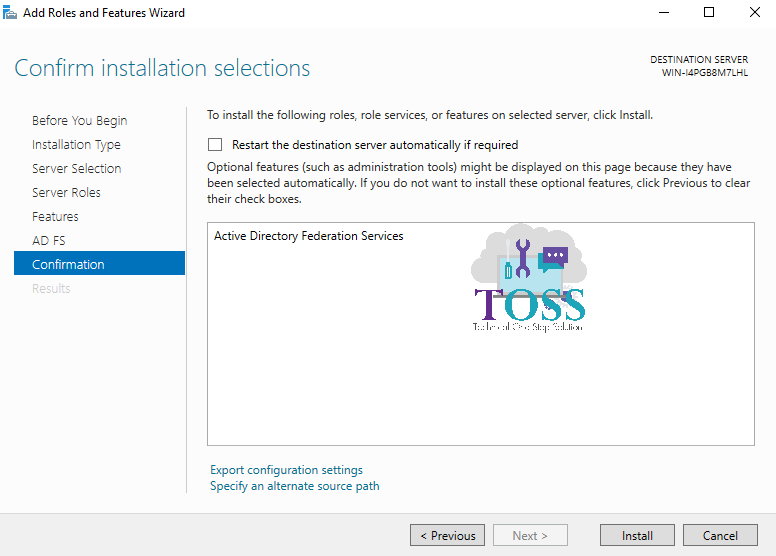The width and height of the screenshot is (776, 556).
Task: Open Specify an alternate source path link
Action: (294, 486)
